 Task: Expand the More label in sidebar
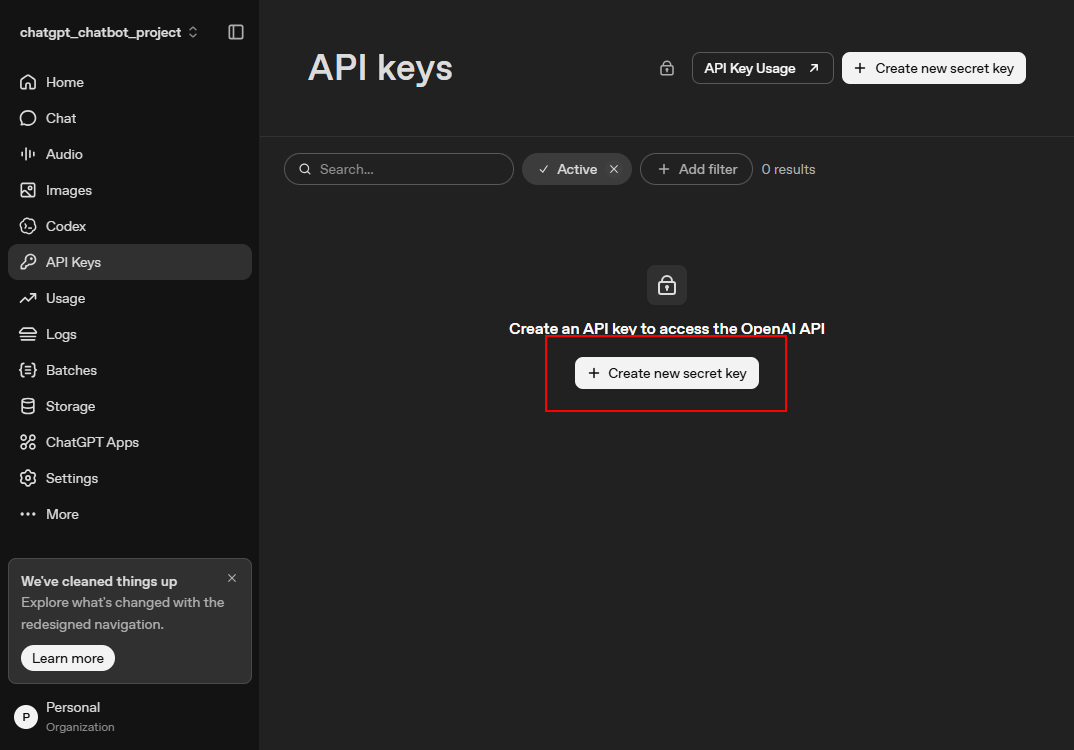[62, 514]
